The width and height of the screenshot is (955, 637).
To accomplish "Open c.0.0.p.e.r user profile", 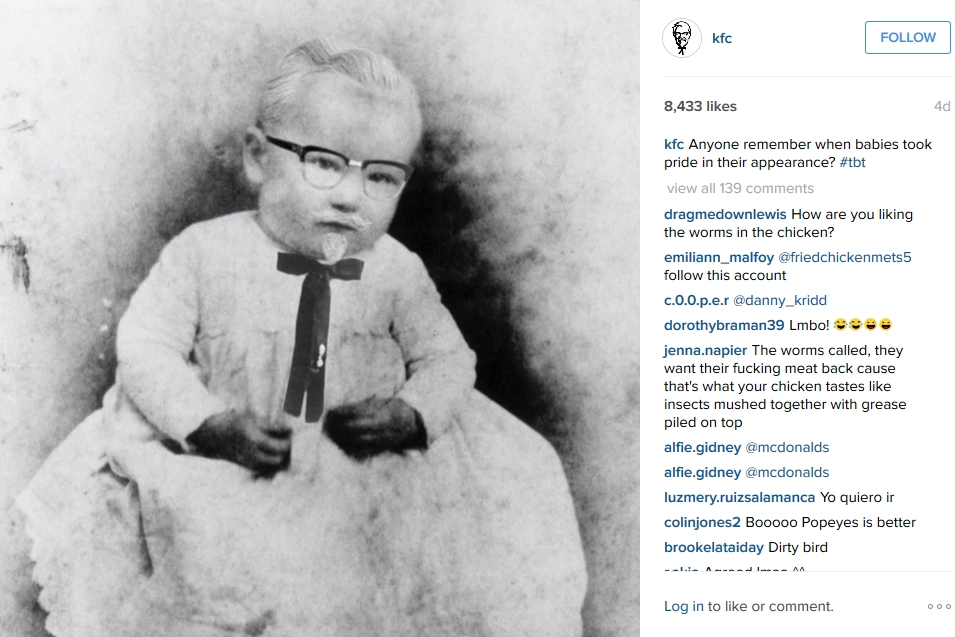I will point(696,301).
